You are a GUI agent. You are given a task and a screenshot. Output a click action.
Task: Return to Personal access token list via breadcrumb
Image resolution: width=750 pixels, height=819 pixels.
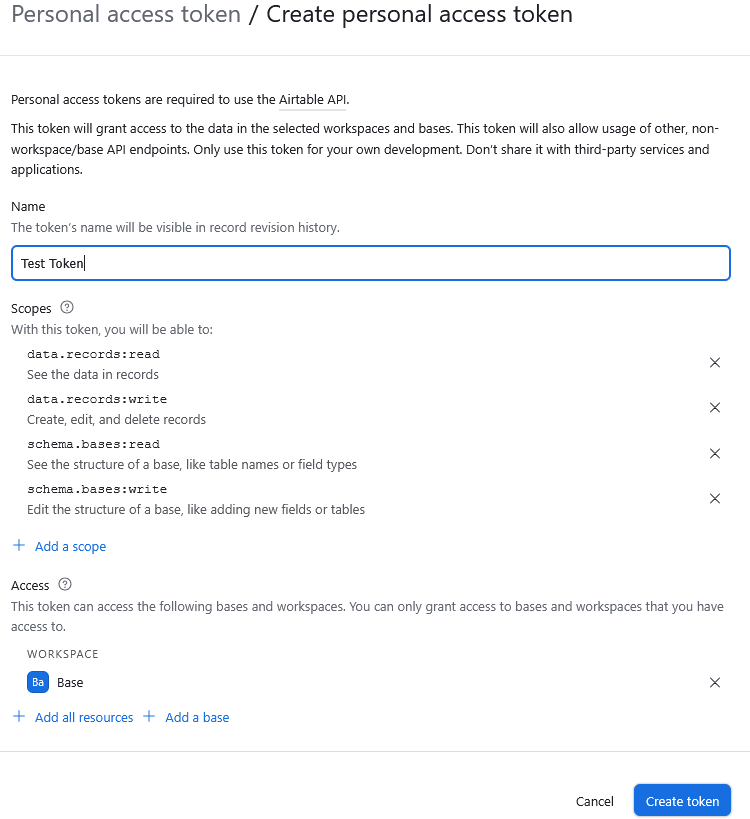(125, 14)
